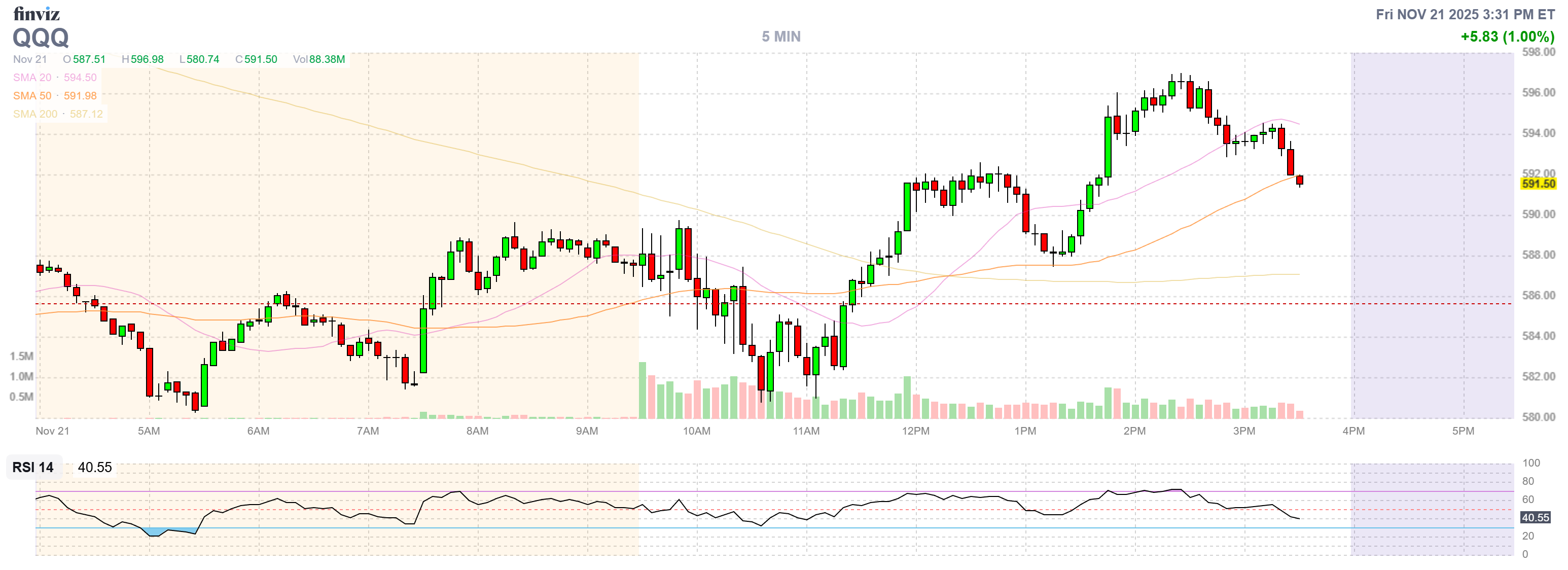Viewport: 1568px width, 570px height.
Task: Click the 9AM time axis label
Action: (x=587, y=431)
